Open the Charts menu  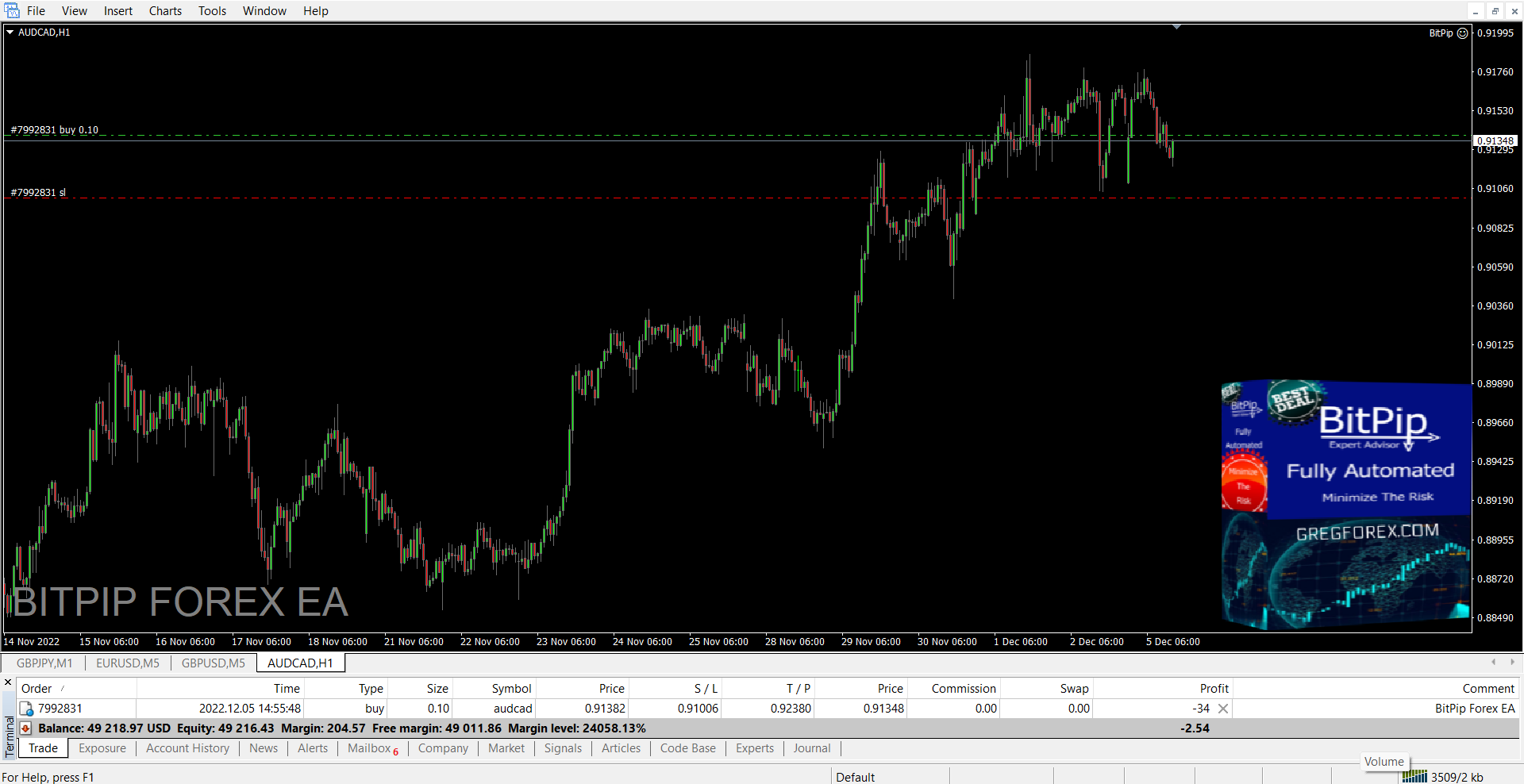pyautogui.click(x=165, y=11)
